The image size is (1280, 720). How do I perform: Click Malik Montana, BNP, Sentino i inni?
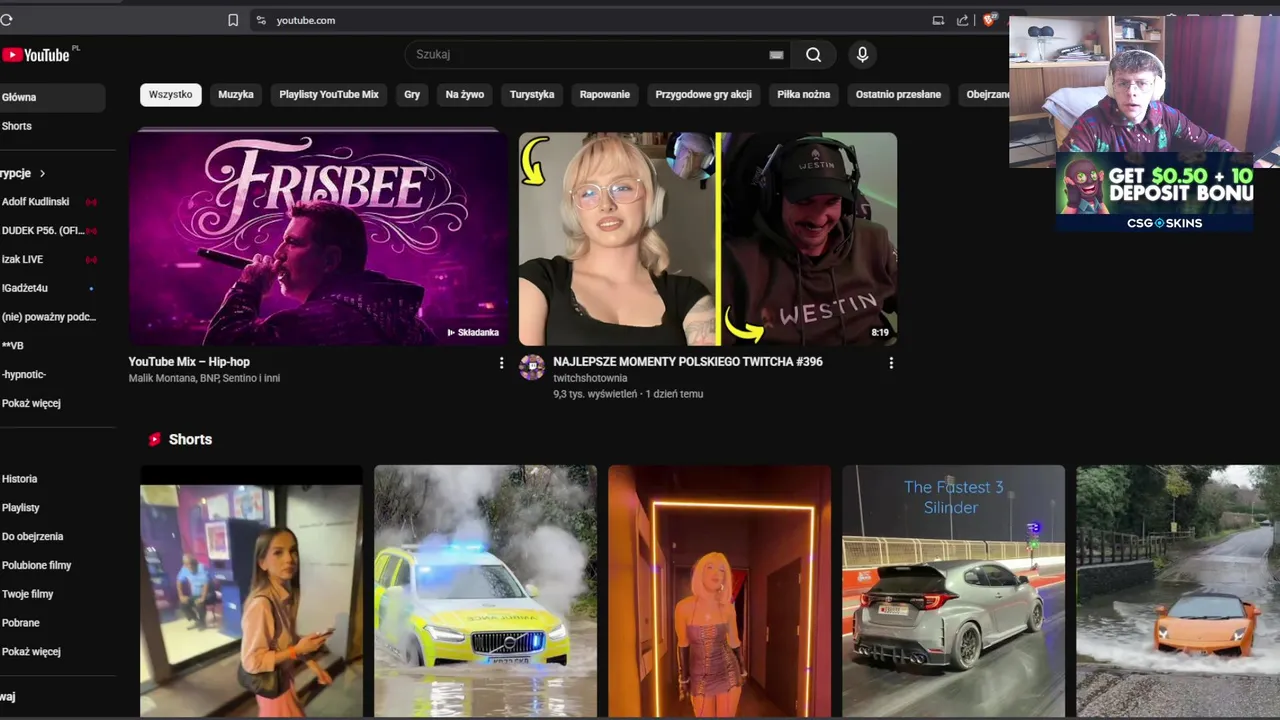click(x=204, y=378)
